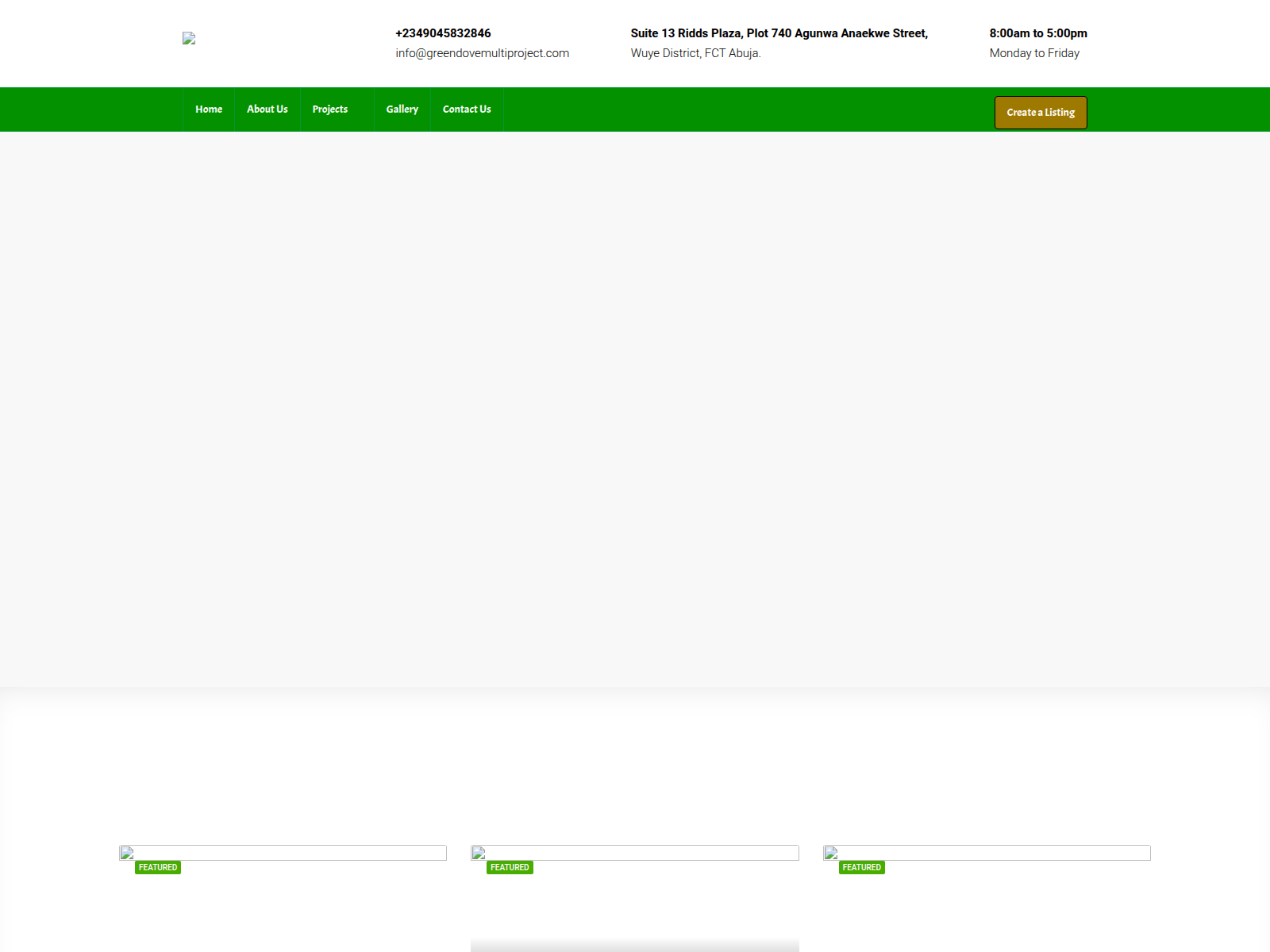Click the info@greendovemultiproject.com email address
The width and height of the screenshot is (1270, 952).
(482, 53)
